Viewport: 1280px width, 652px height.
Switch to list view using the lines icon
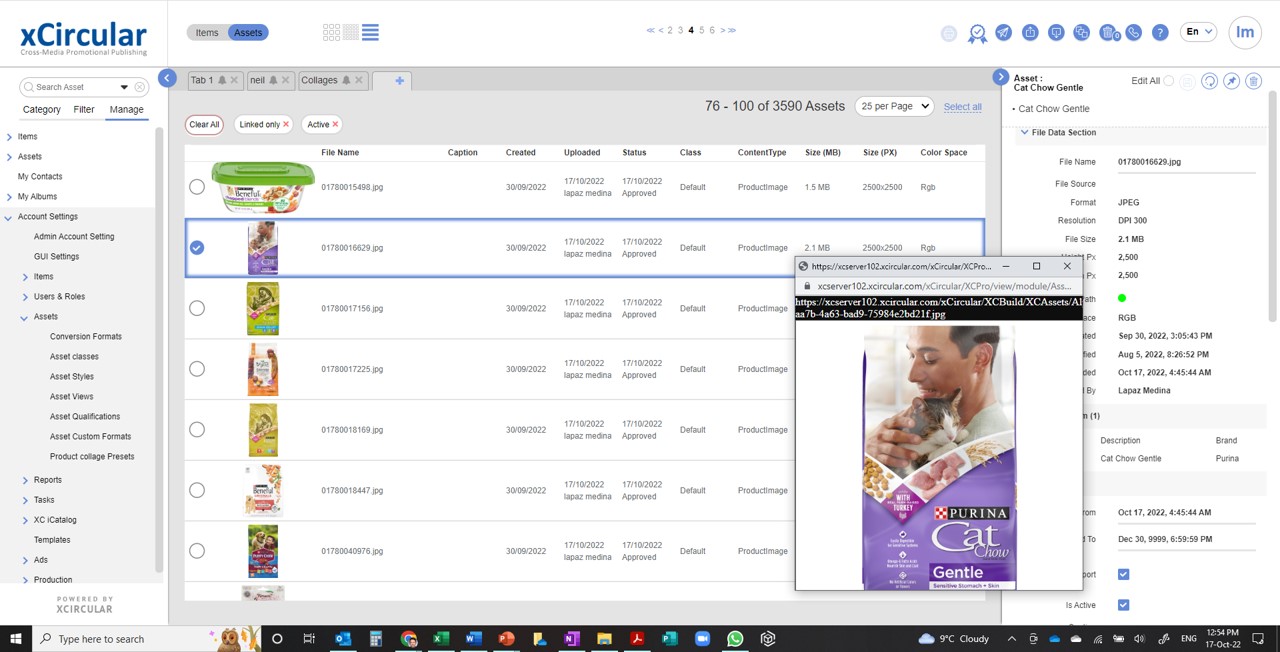pyautogui.click(x=370, y=31)
